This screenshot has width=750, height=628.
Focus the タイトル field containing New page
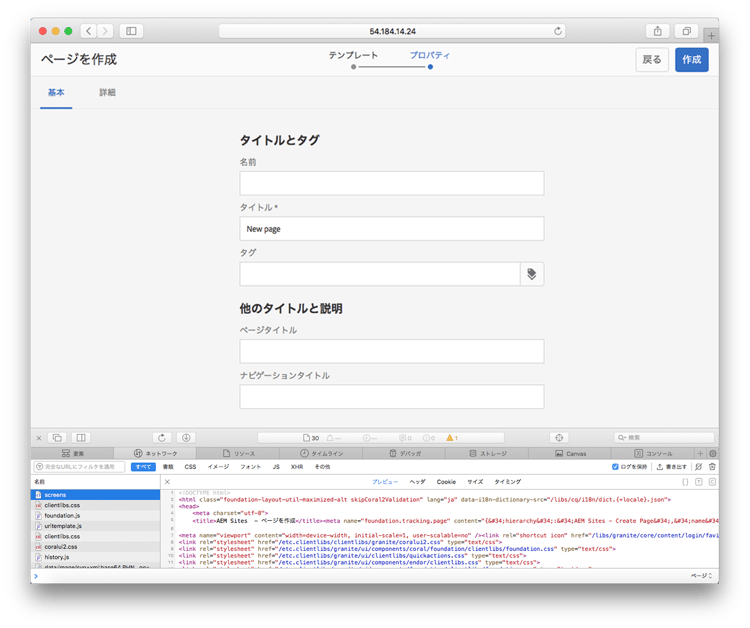(x=392, y=229)
